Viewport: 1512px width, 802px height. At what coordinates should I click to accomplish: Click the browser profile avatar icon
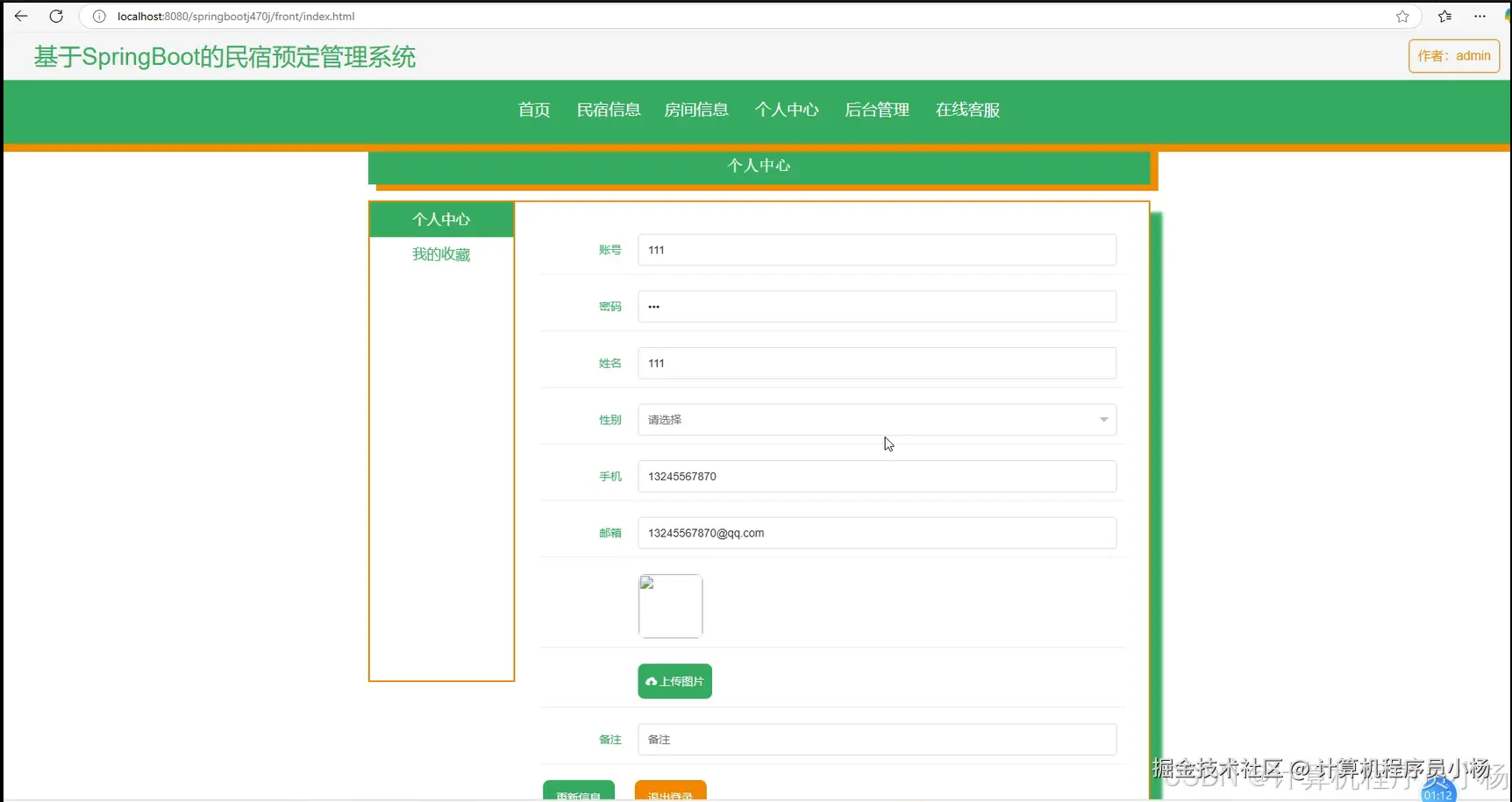pyautogui.click(x=1506, y=16)
